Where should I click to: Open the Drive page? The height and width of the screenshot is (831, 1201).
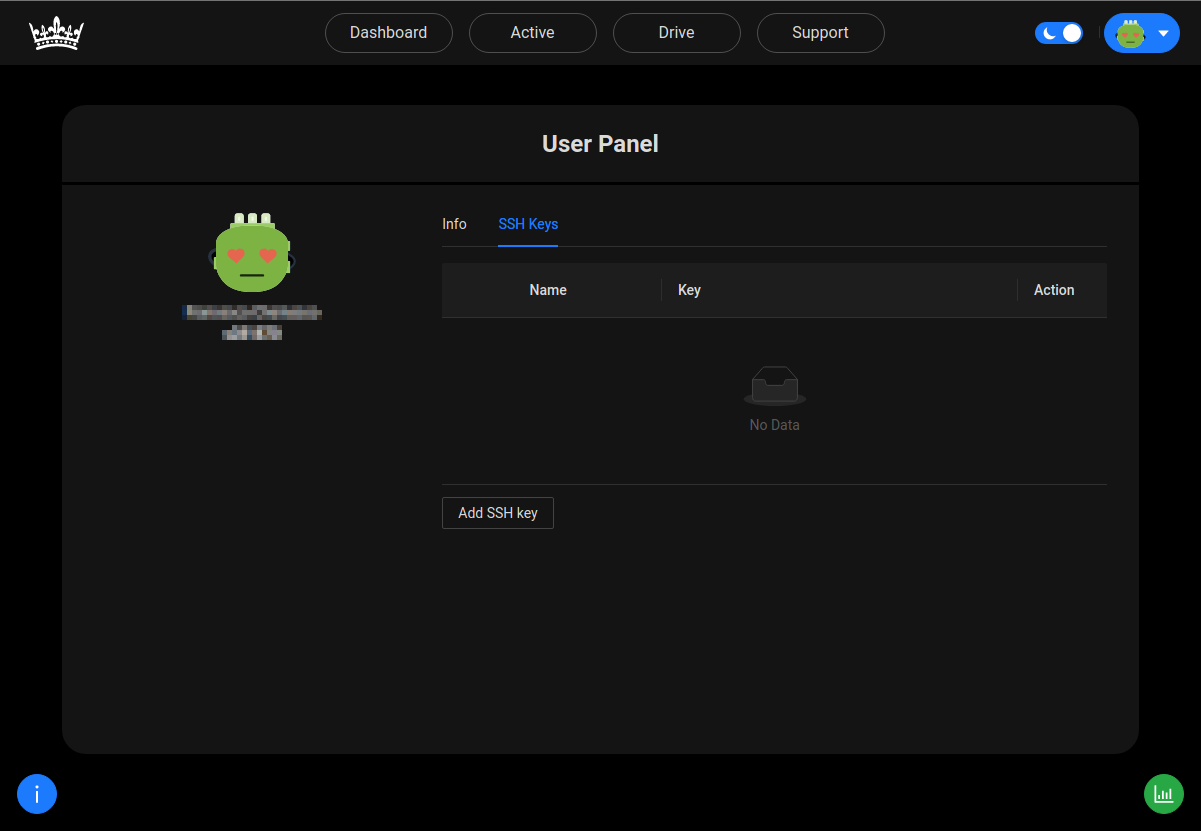pyautogui.click(x=676, y=32)
